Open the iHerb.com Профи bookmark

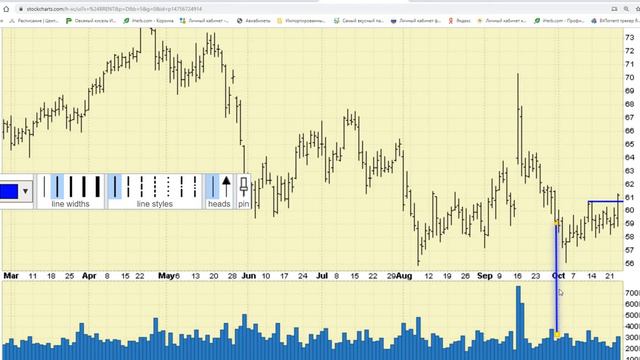(x=559, y=20)
